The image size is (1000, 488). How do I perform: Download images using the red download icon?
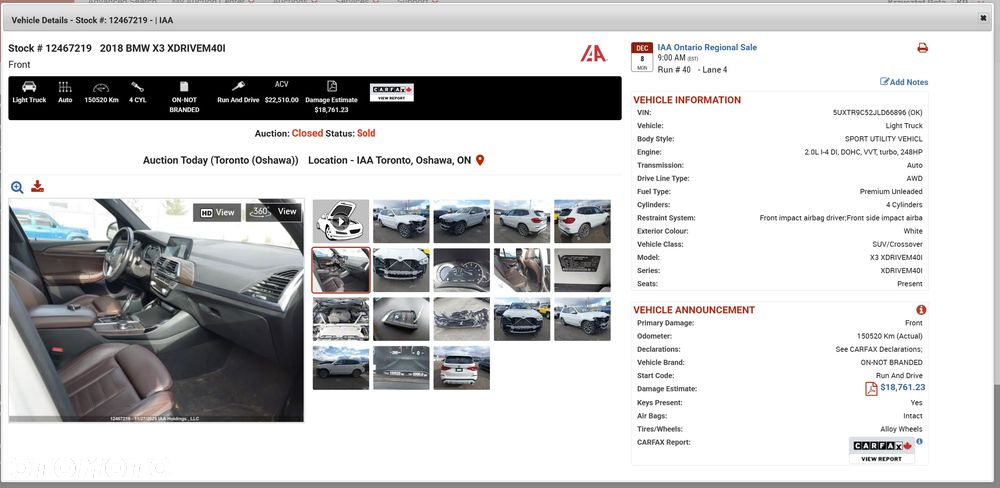click(38, 186)
